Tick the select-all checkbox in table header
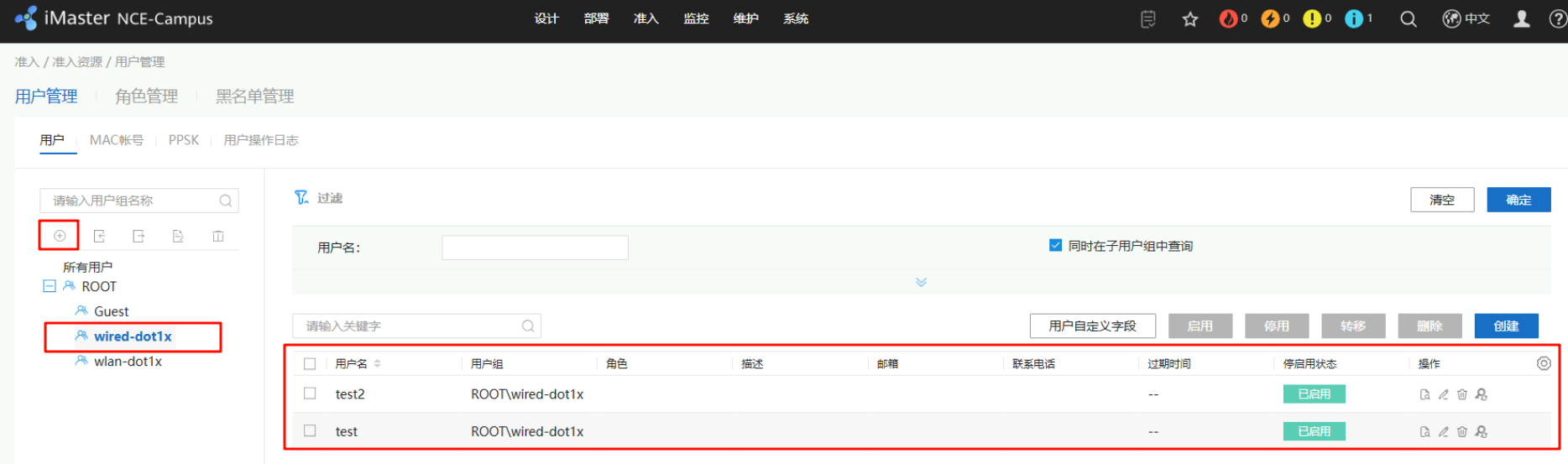 coord(310,363)
